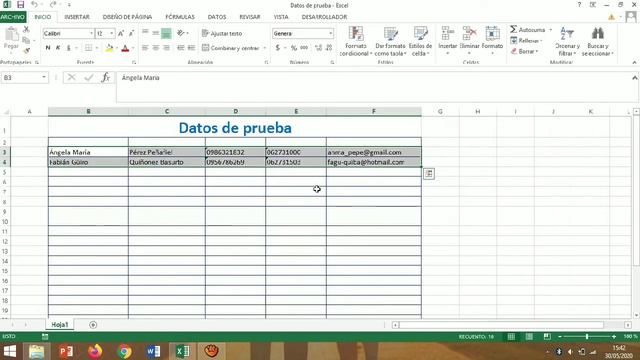Switch to the REVISAR tab

[250, 17]
